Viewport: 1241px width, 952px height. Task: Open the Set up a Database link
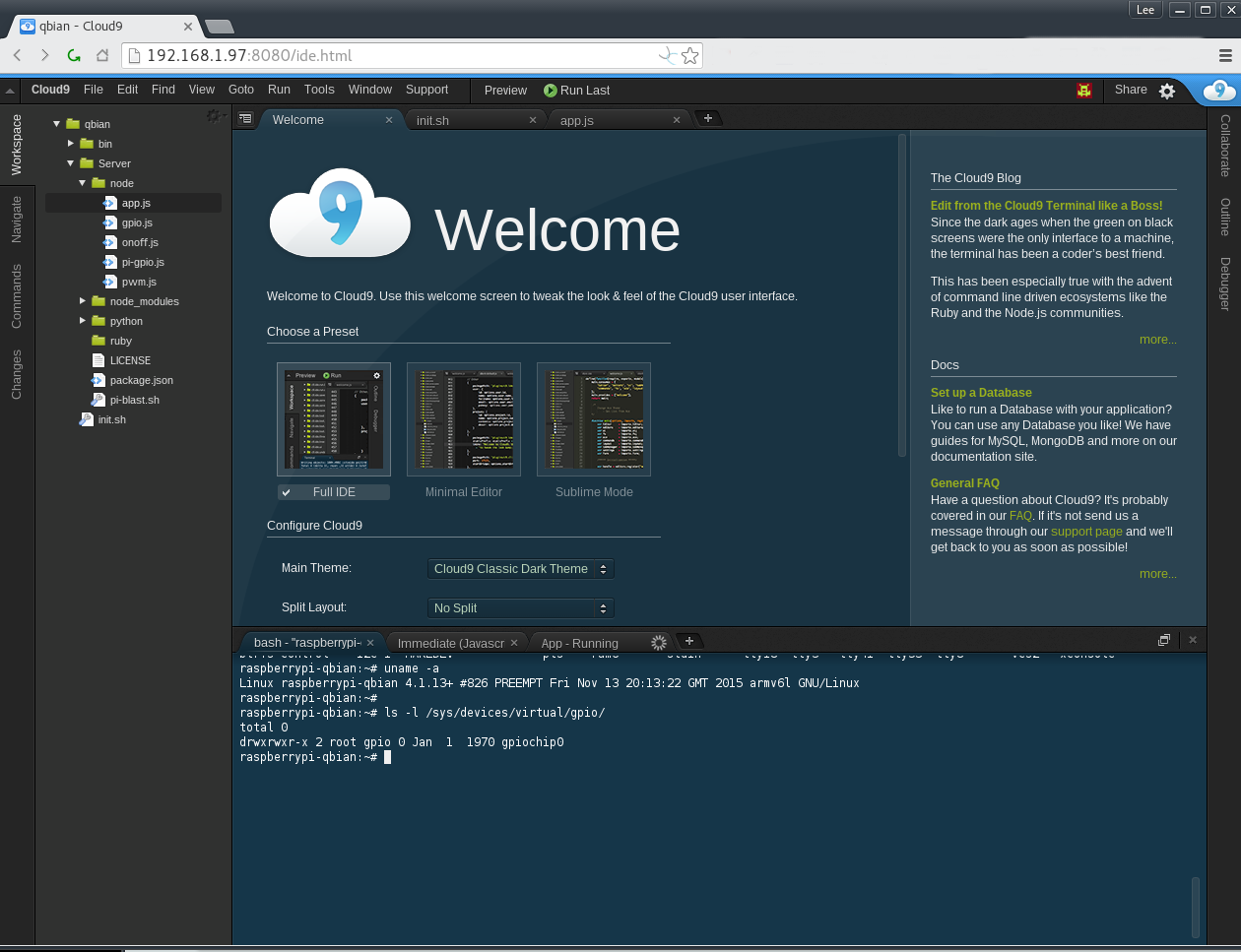pyautogui.click(x=981, y=393)
